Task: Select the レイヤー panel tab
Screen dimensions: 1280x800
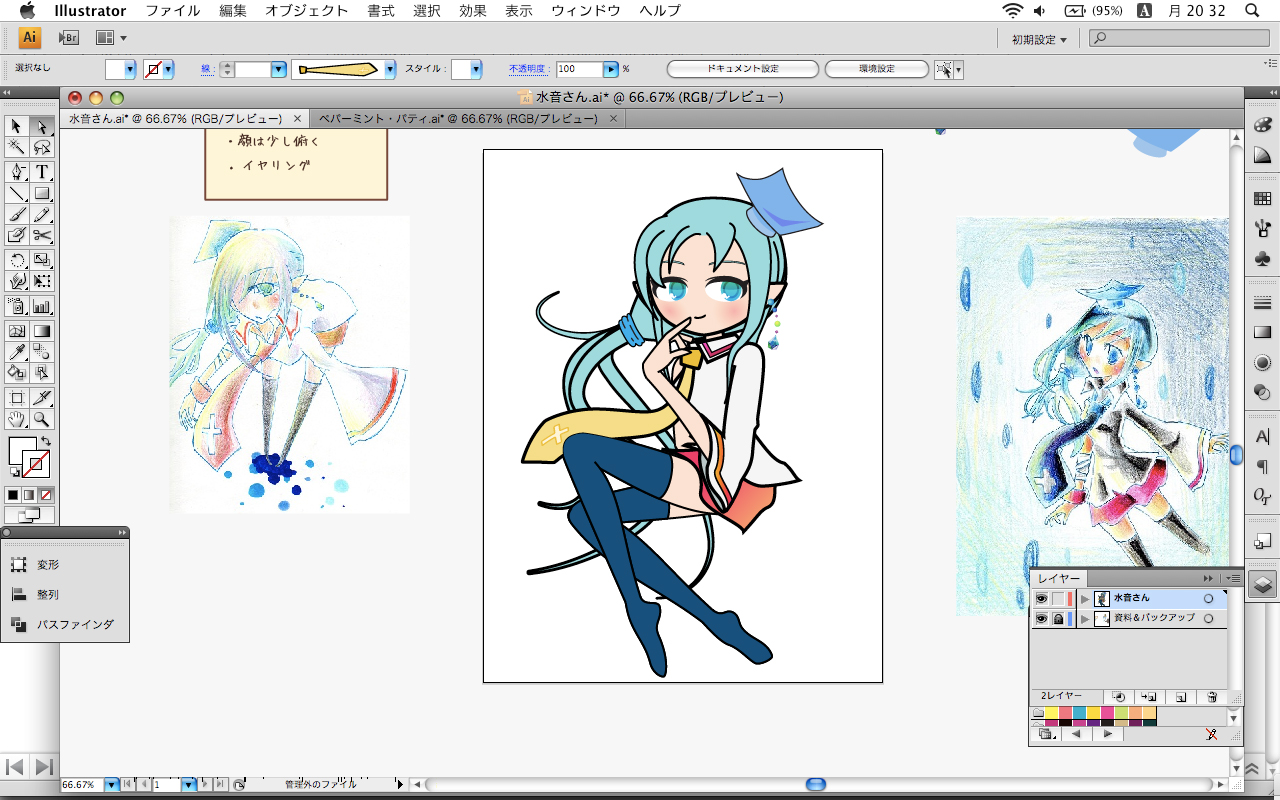Action: tap(1059, 578)
